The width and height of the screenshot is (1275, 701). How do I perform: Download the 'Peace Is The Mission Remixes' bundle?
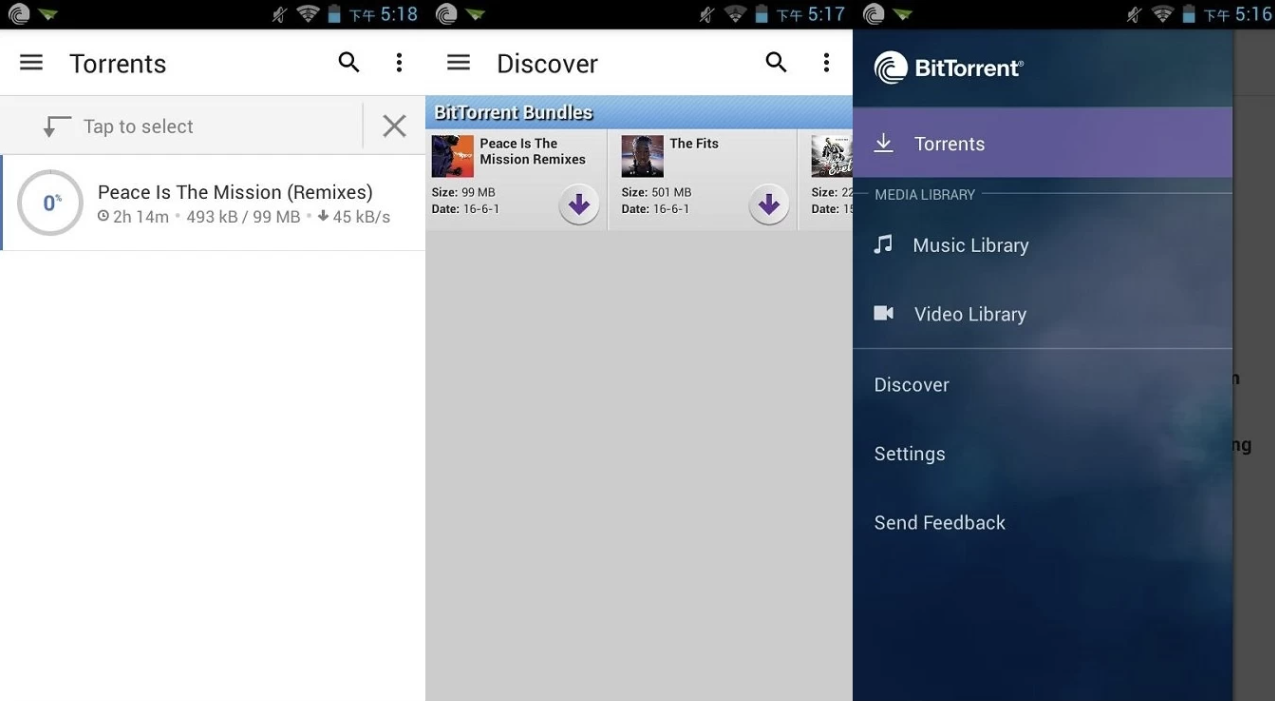579,205
